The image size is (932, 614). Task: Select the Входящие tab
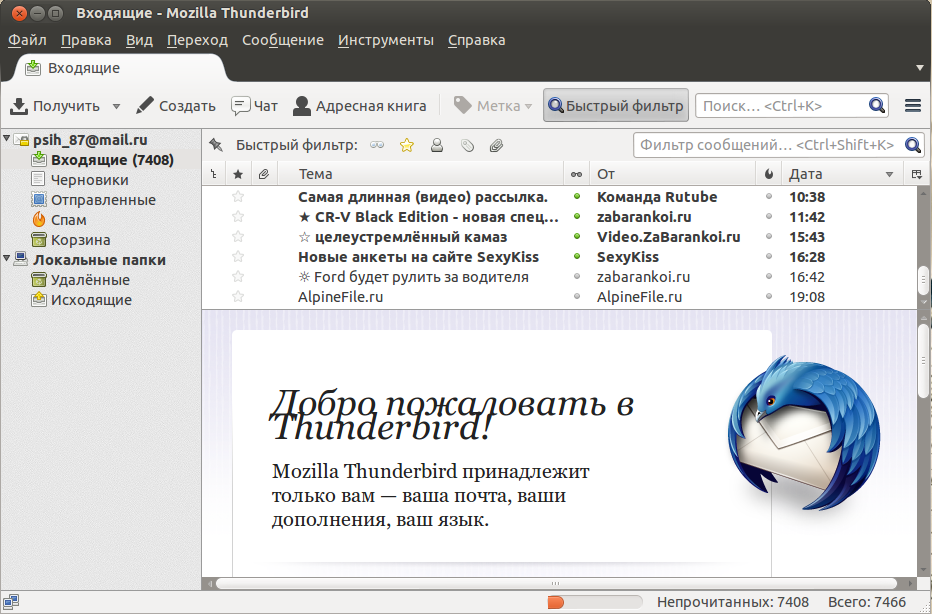119,68
